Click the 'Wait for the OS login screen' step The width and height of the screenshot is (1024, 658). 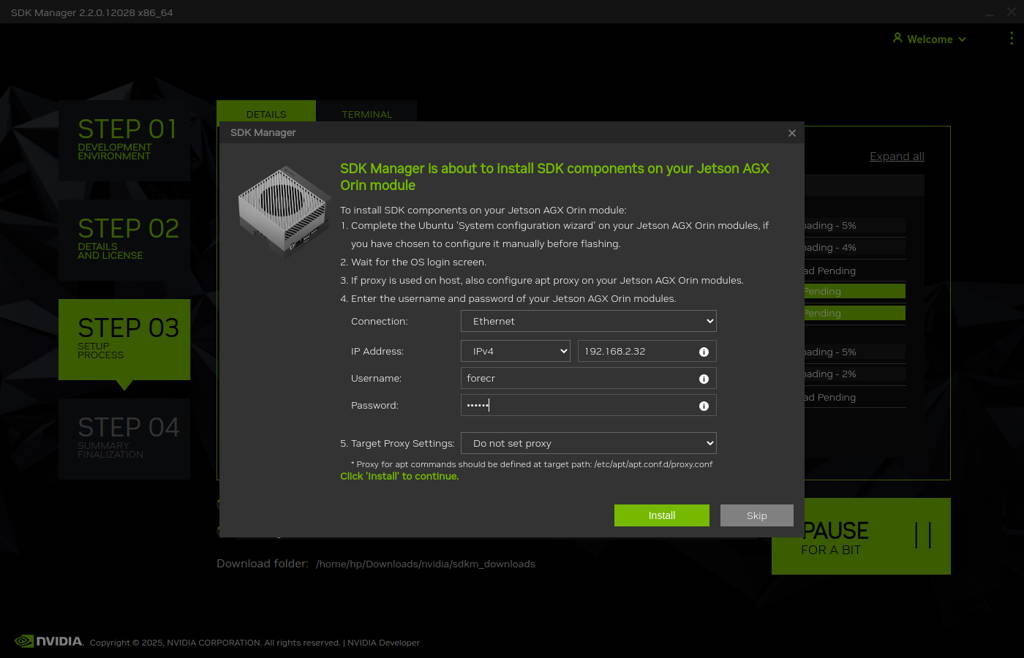[x=413, y=262]
